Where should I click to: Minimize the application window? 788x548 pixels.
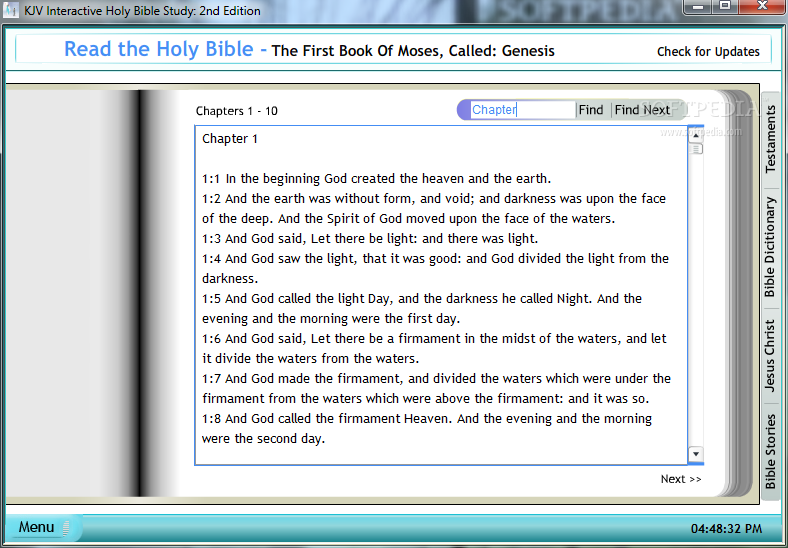(698, 7)
